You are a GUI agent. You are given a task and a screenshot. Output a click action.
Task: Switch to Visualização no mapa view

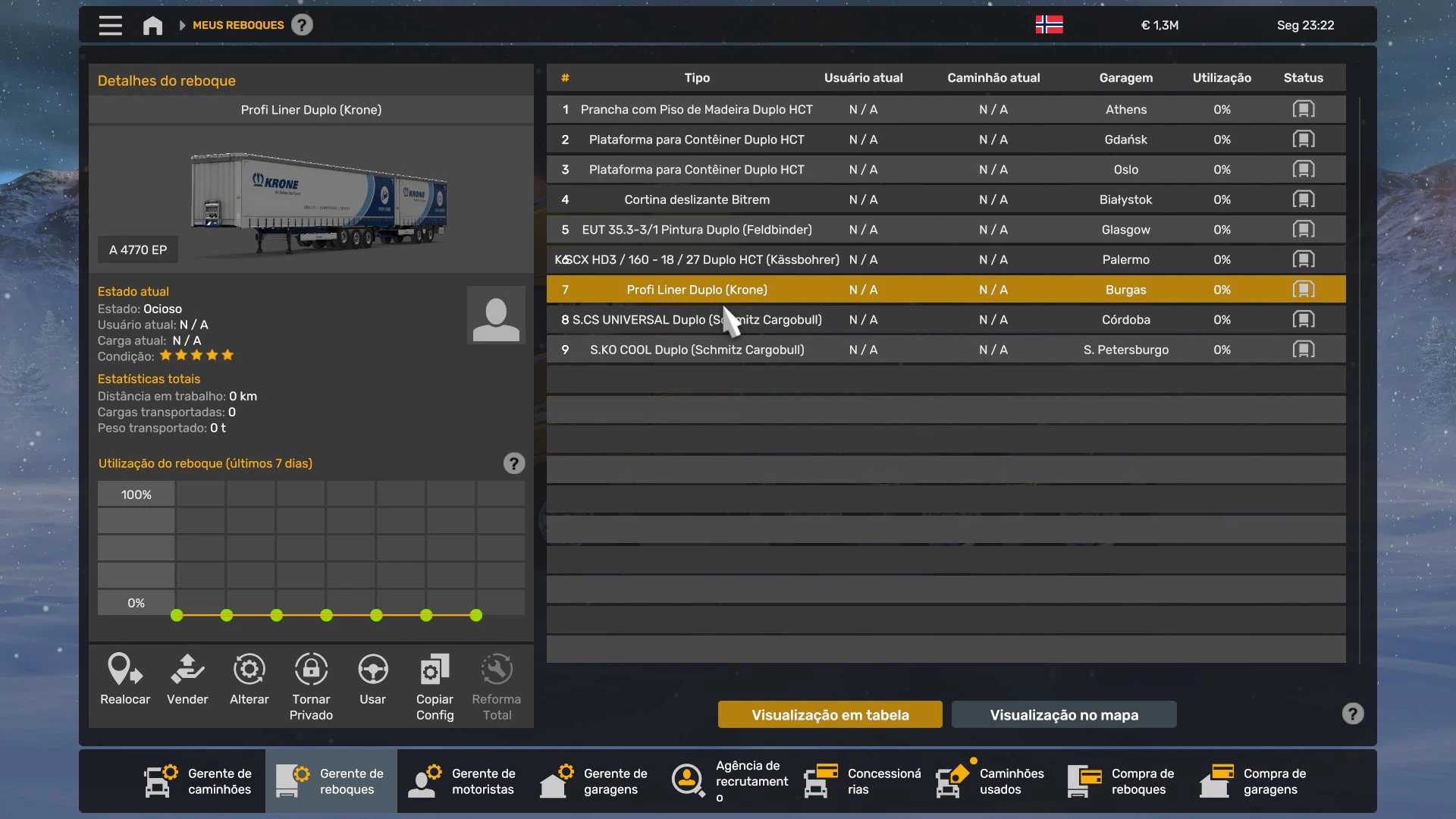1063,714
